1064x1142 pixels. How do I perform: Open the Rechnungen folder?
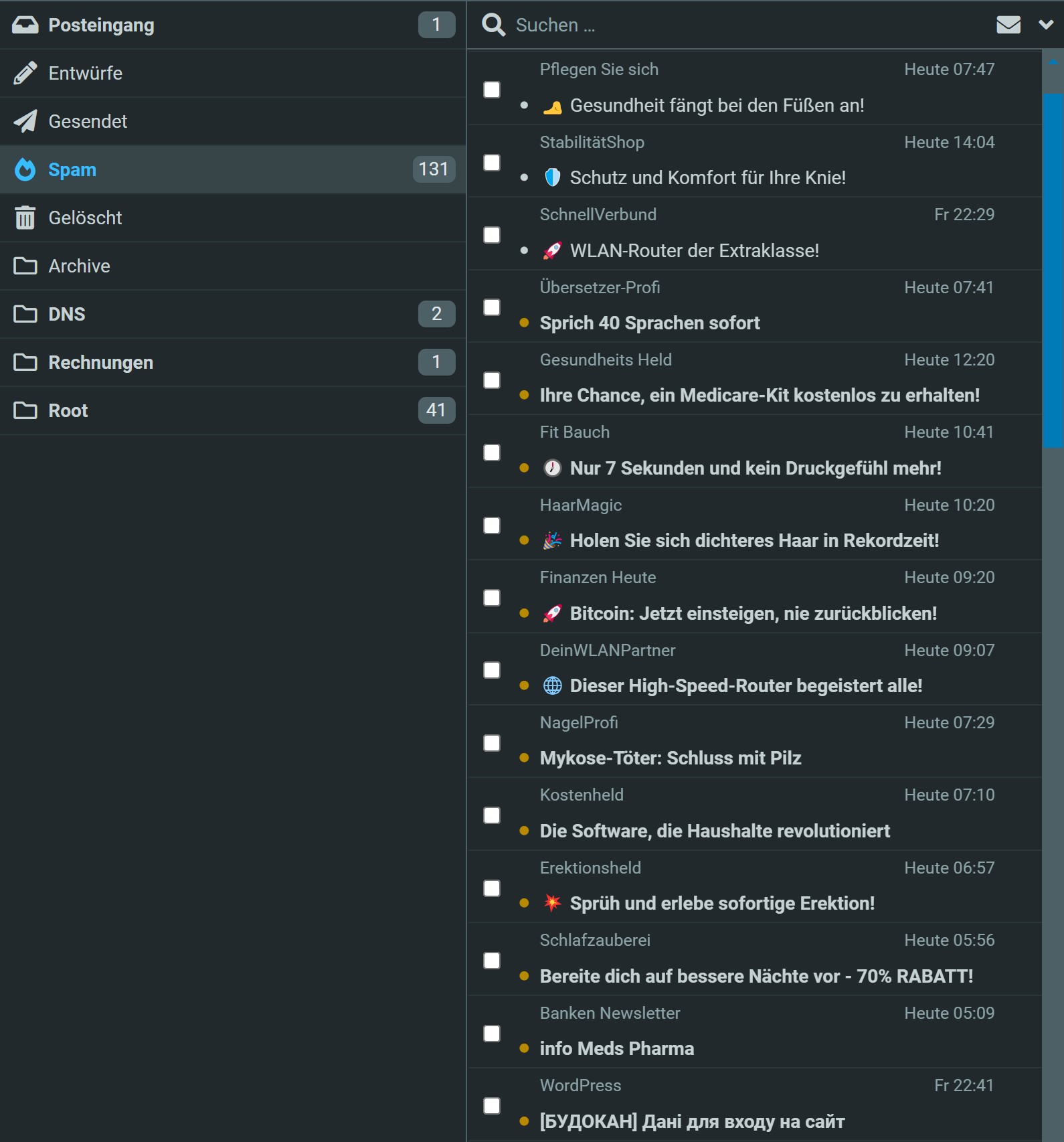100,362
